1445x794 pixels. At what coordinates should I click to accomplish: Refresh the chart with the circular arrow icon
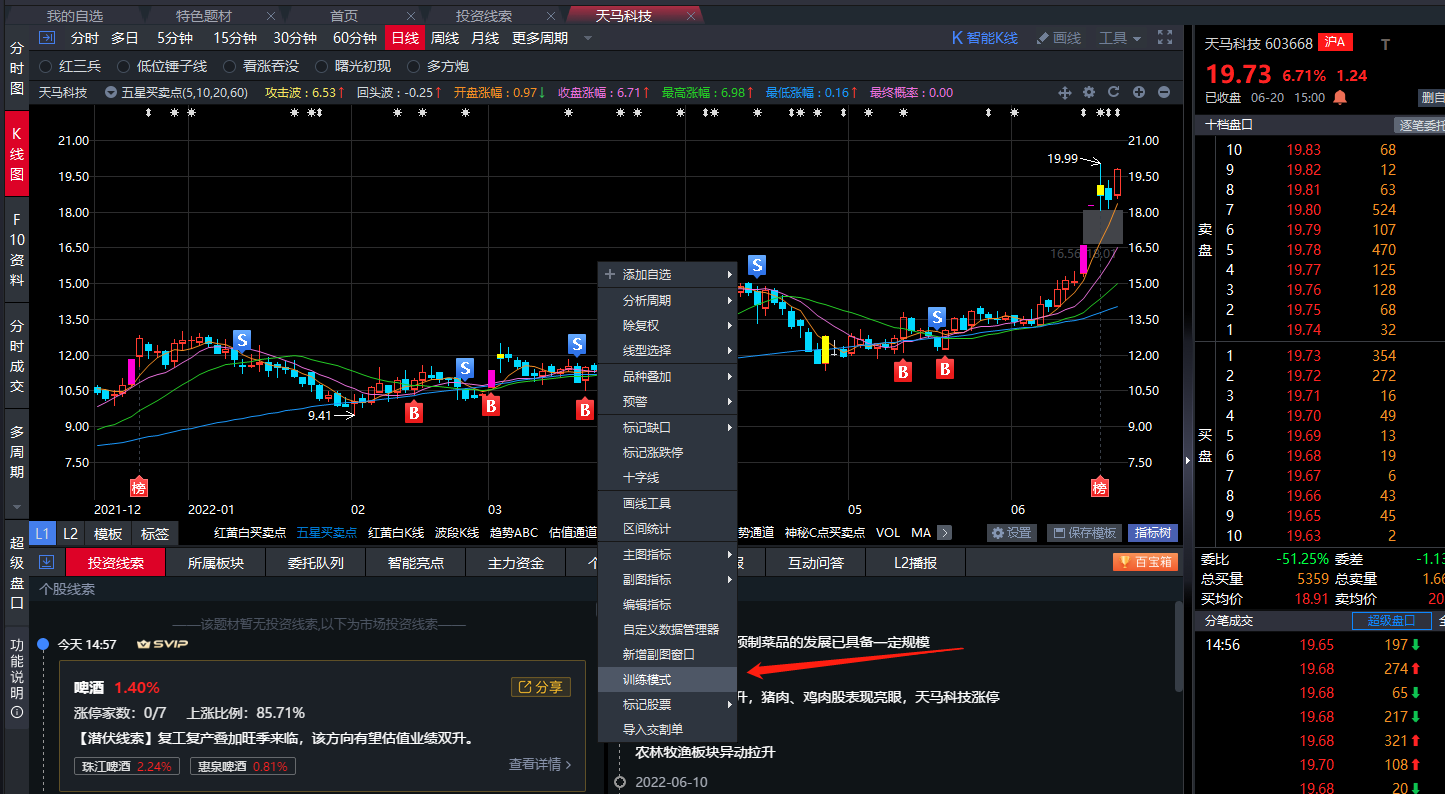1114,92
